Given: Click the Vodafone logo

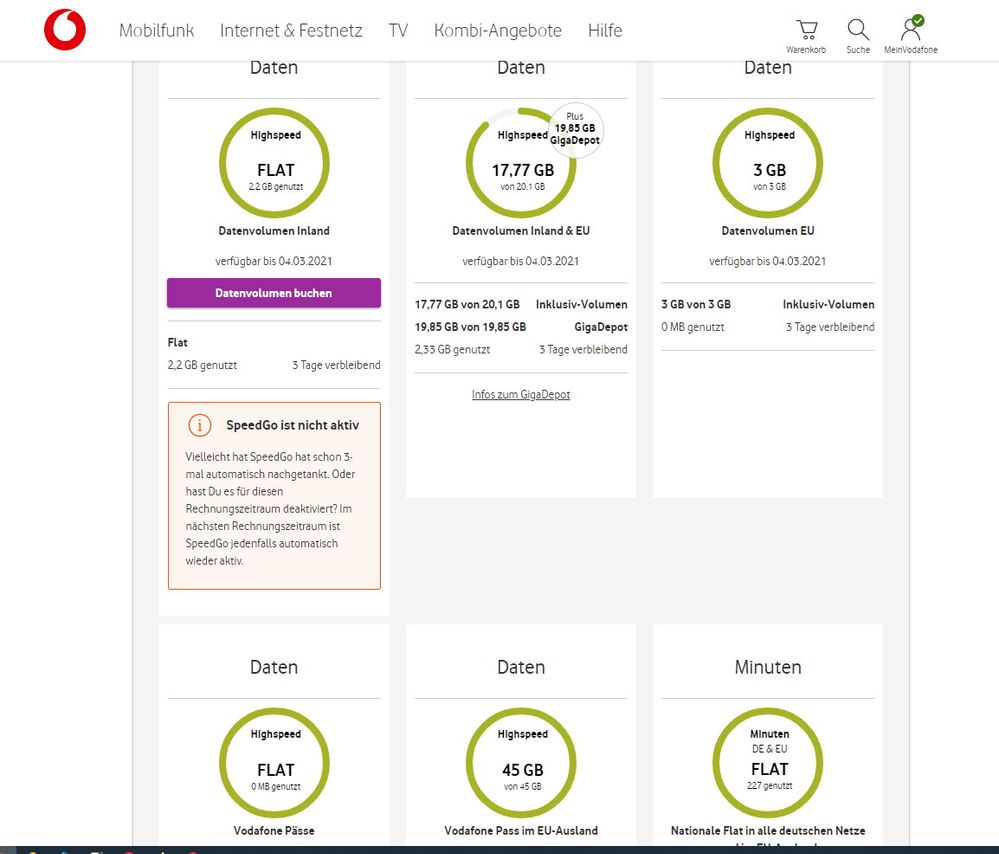Looking at the screenshot, I should tap(64, 29).
